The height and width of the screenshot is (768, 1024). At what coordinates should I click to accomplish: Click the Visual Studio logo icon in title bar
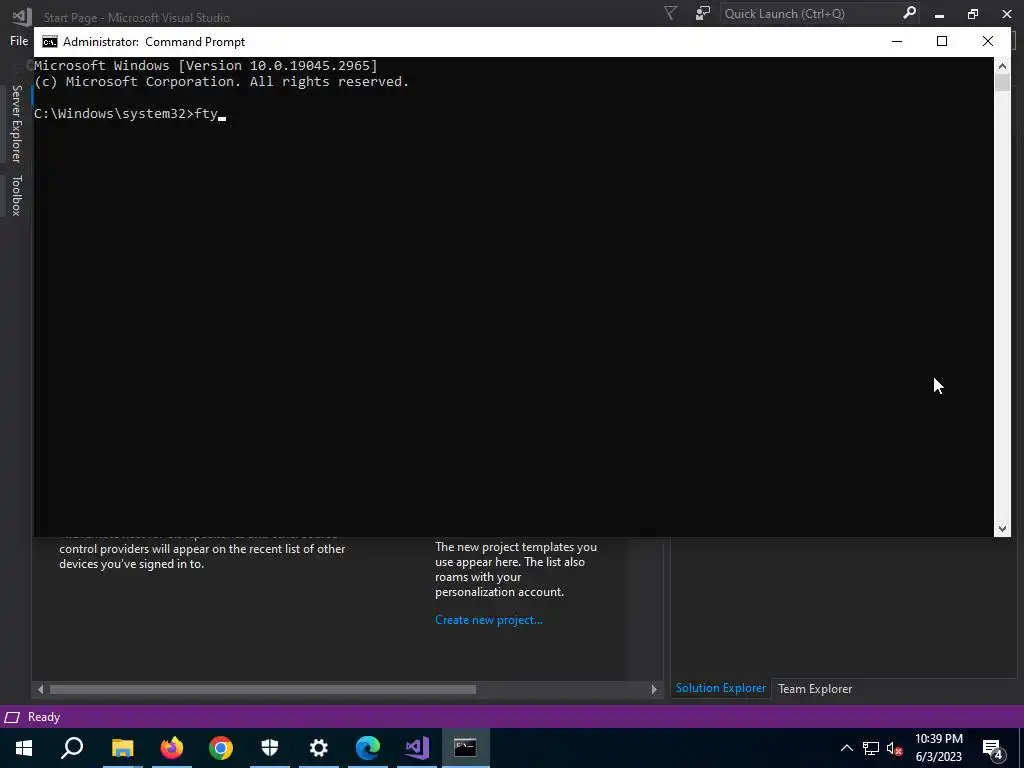coord(21,15)
